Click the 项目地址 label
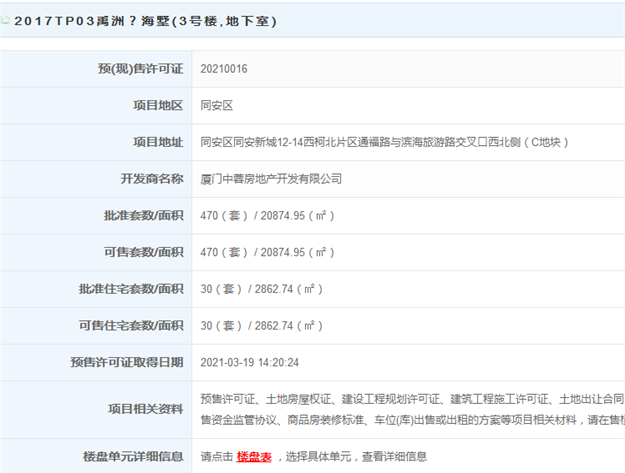625x473 pixels. click(x=158, y=142)
